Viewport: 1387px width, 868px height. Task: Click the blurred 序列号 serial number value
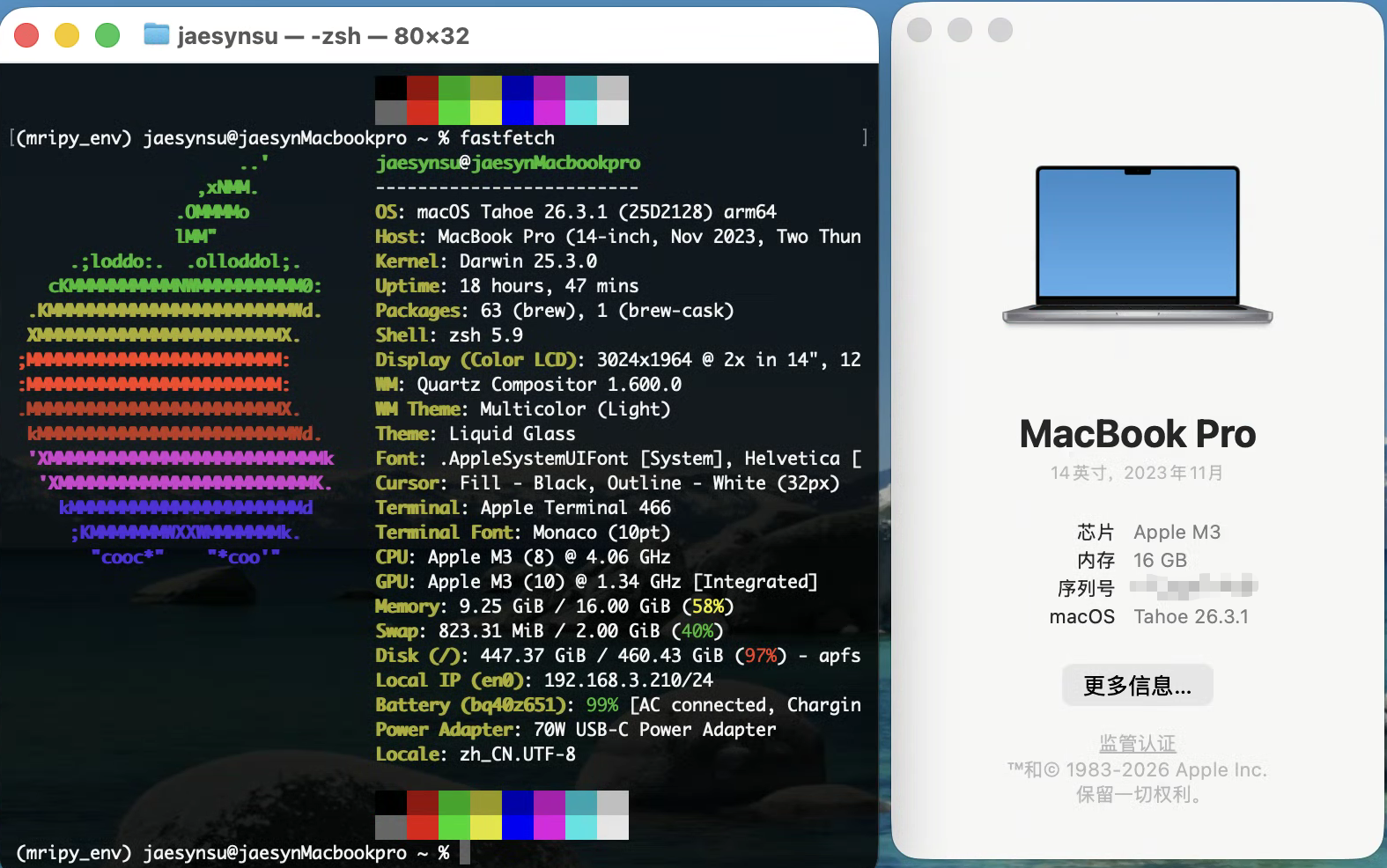pyautogui.click(x=1193, y=585)
